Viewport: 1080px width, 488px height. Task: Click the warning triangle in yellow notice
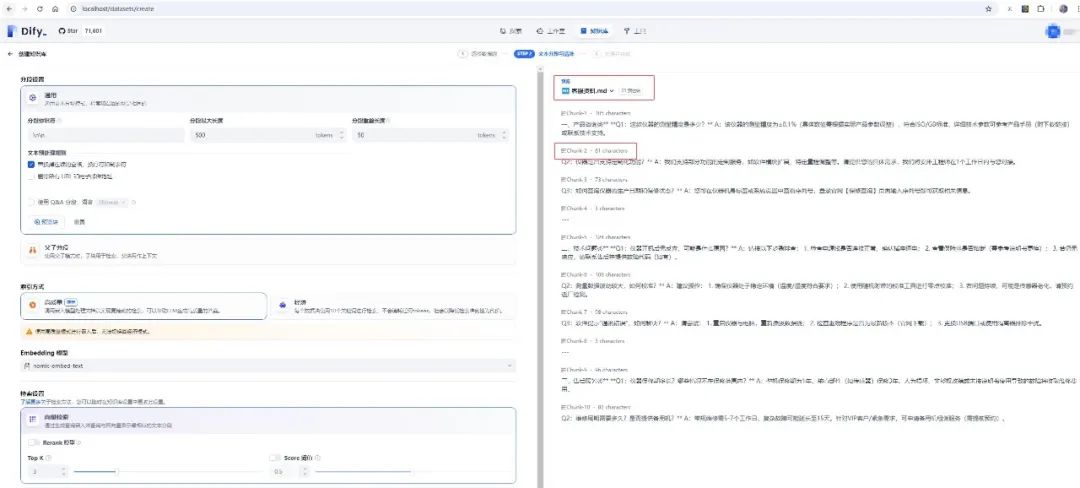coord(29,331)
